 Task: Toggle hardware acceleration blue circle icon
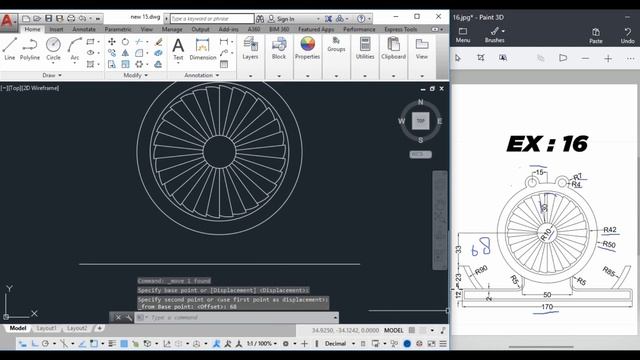coord(407,344)
